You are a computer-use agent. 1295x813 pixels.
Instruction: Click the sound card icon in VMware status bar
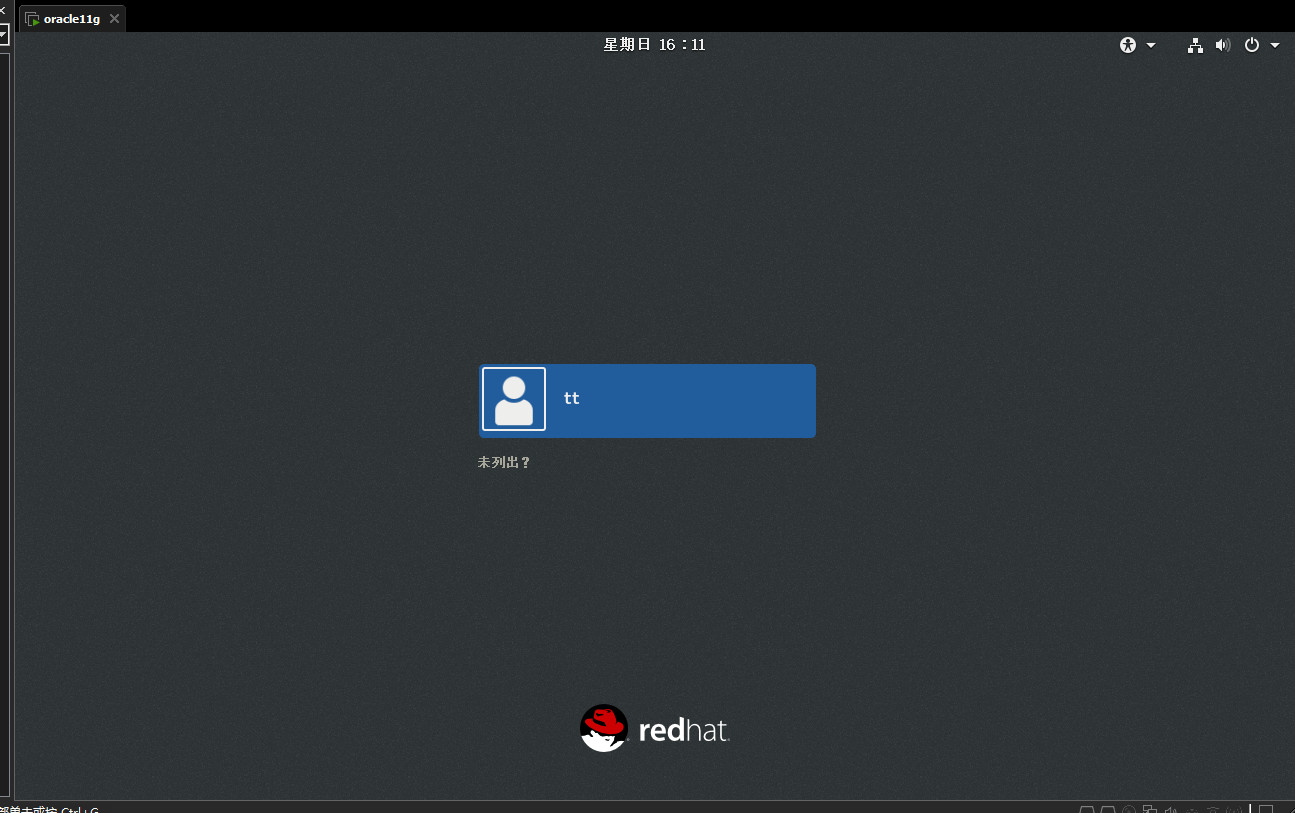(x=1170, y=810)
